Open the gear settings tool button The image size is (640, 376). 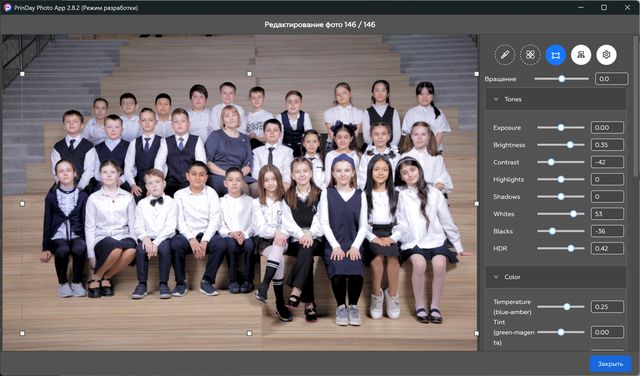(x=606, y=55)
